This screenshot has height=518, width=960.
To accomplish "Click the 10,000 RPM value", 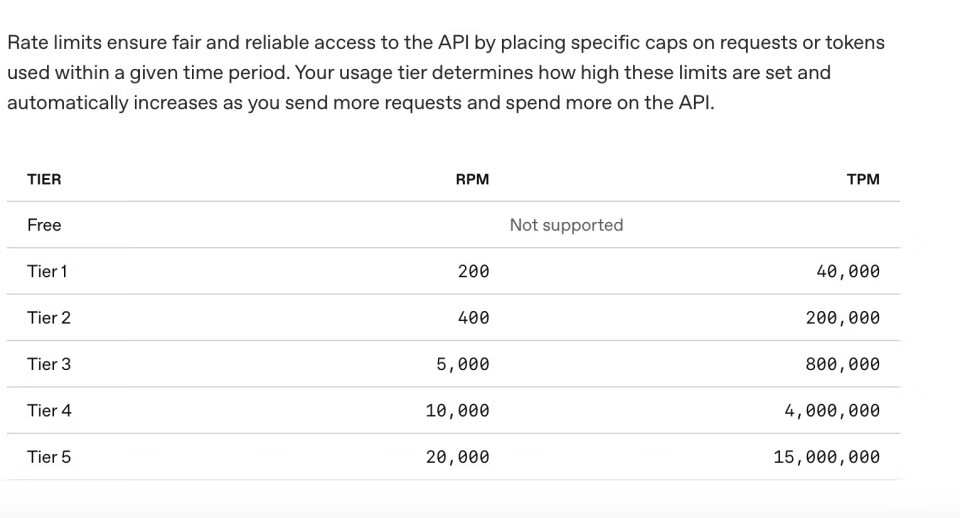I will pyautogui.click(x=458, y=410).
